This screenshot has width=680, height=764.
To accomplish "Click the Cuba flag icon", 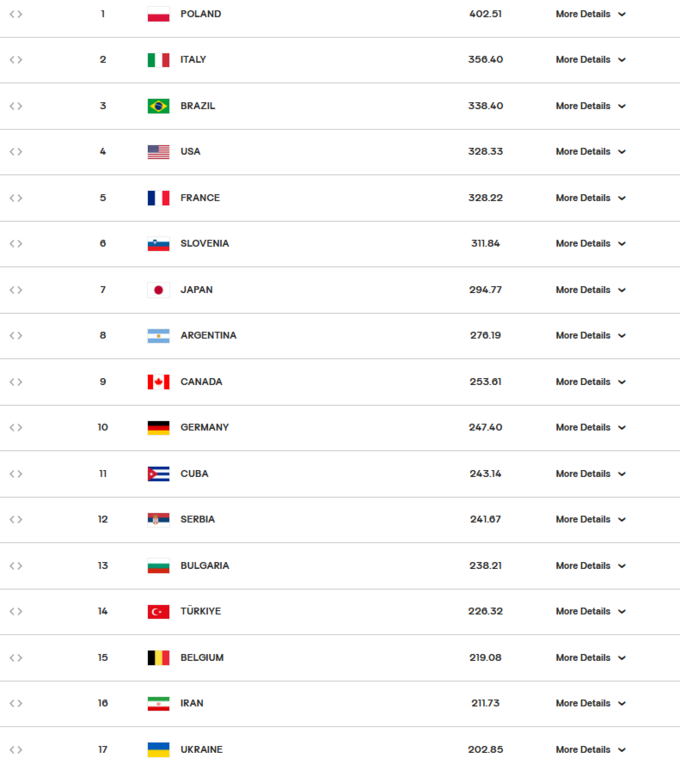I will (158, 474).
